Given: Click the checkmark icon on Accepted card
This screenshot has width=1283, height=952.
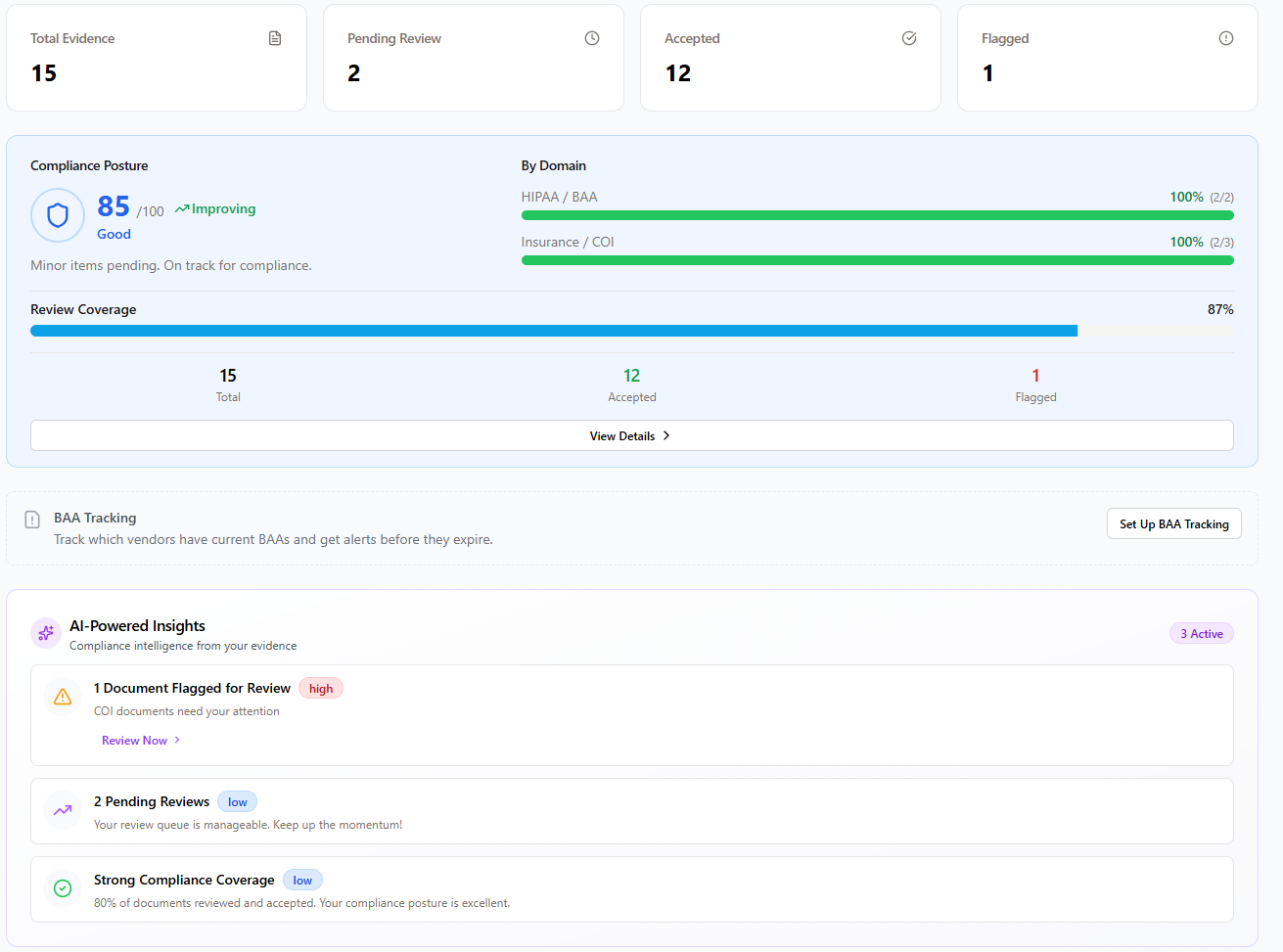Looking at the screenshot, I should click(x=909, y=38).
